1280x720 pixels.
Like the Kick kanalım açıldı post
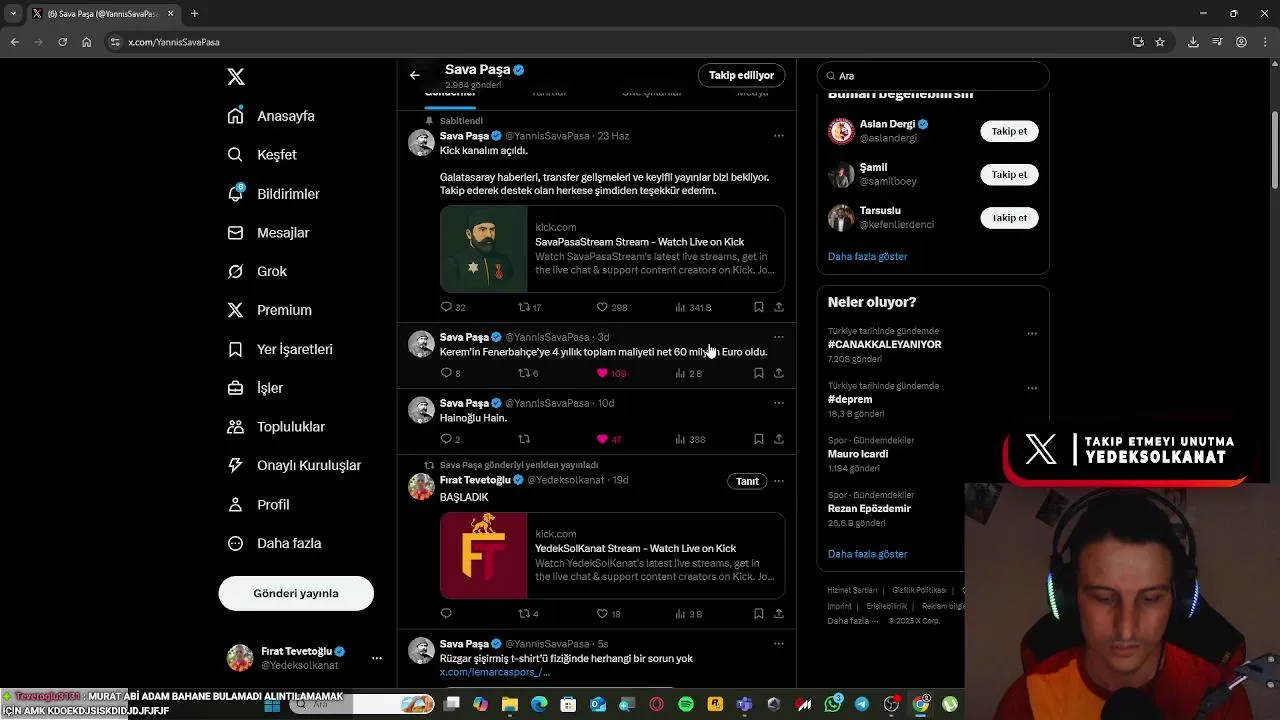tap(602, 307)
